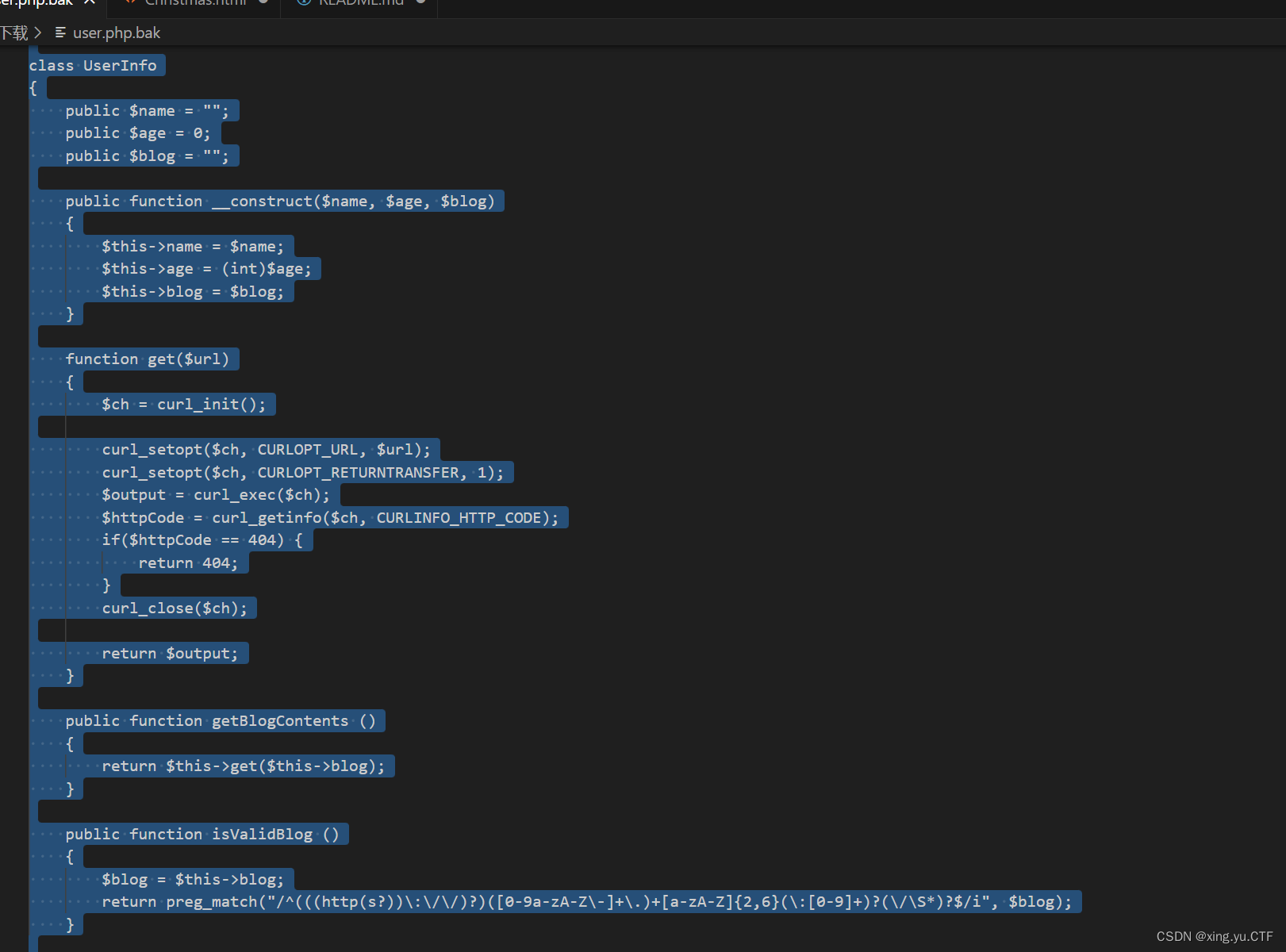Image resolution: width=1286 pixels, height=952 pixels.
Task: Click the 'public $name = "";' line
Action: [x=147, y=111]
